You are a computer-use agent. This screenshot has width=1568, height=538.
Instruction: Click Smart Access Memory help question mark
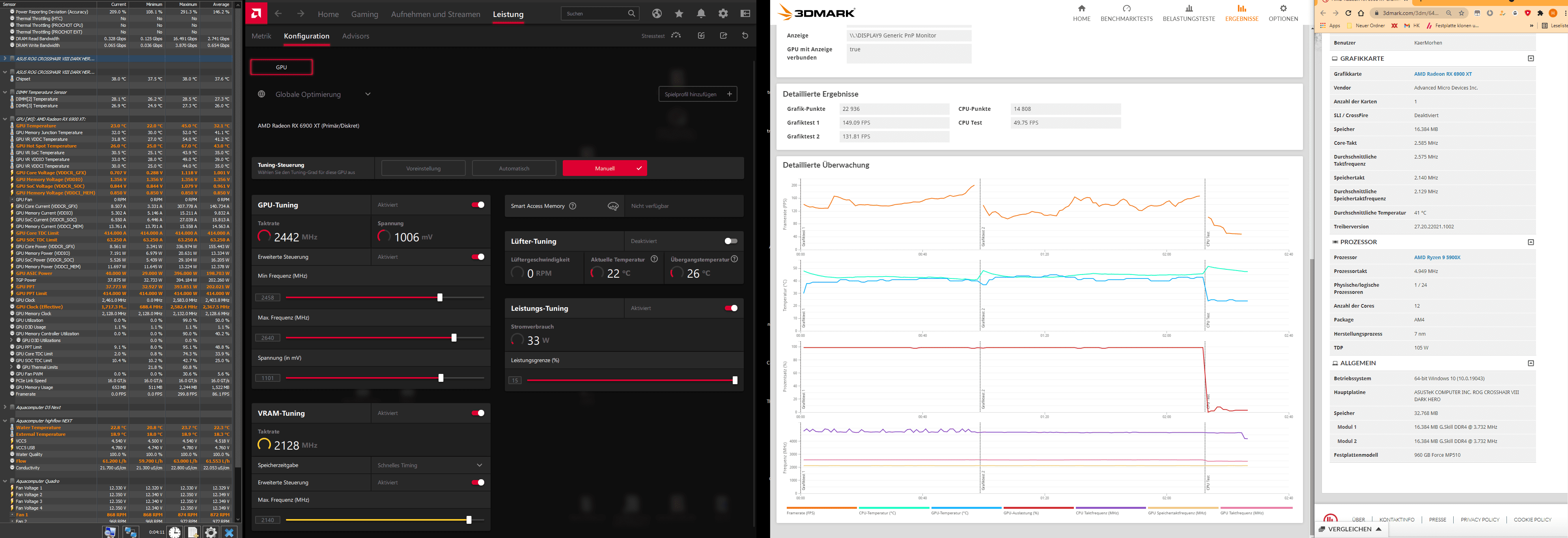point(572,206)
